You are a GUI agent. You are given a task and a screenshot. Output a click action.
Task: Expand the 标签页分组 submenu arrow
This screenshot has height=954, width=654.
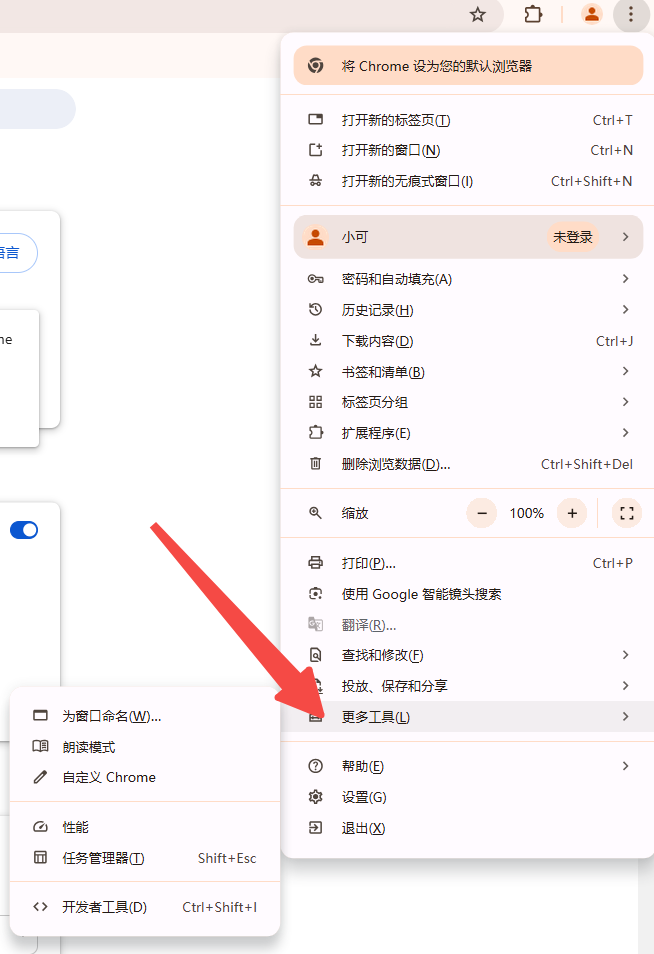(x=625, y=402)
